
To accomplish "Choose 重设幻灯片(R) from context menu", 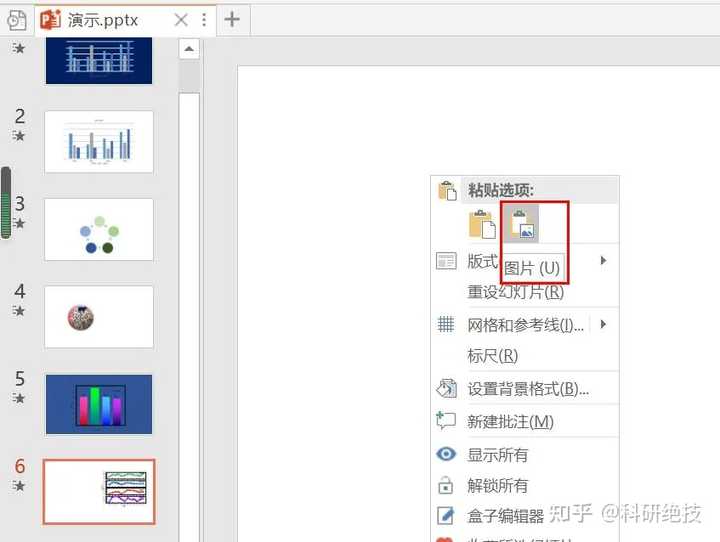I will coord(516,292).
